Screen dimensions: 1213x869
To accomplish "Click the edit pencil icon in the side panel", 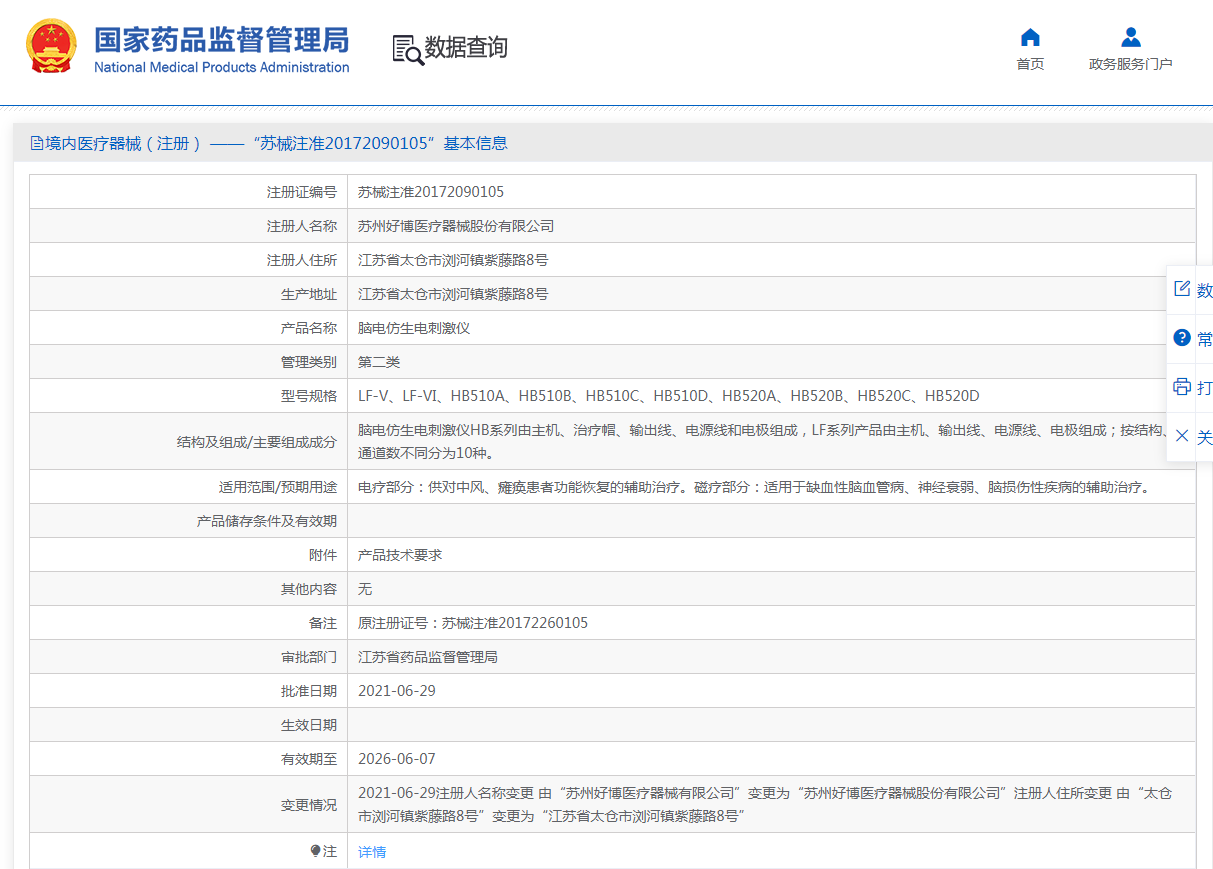I will (1182, 289).
